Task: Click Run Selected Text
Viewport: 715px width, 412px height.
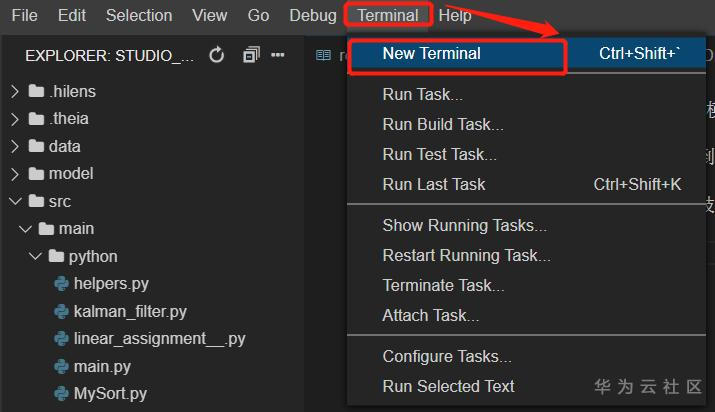Action: click(448, 386)
